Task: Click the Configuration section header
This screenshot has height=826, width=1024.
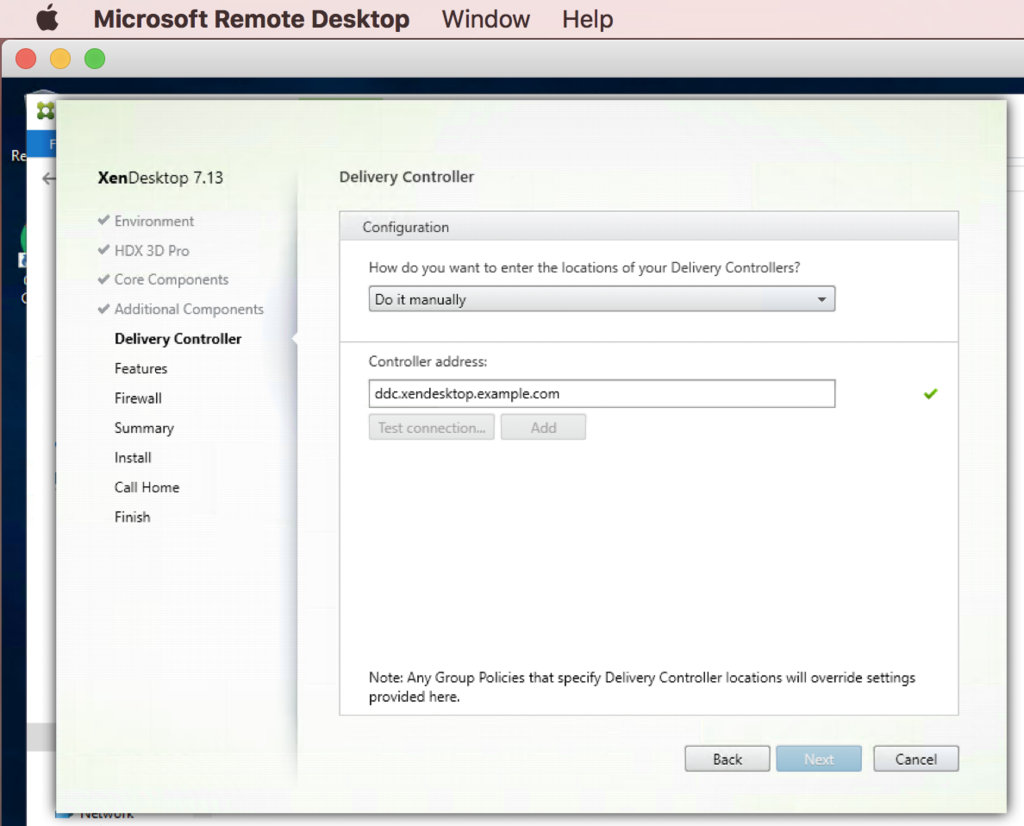Action: [649, 227]
